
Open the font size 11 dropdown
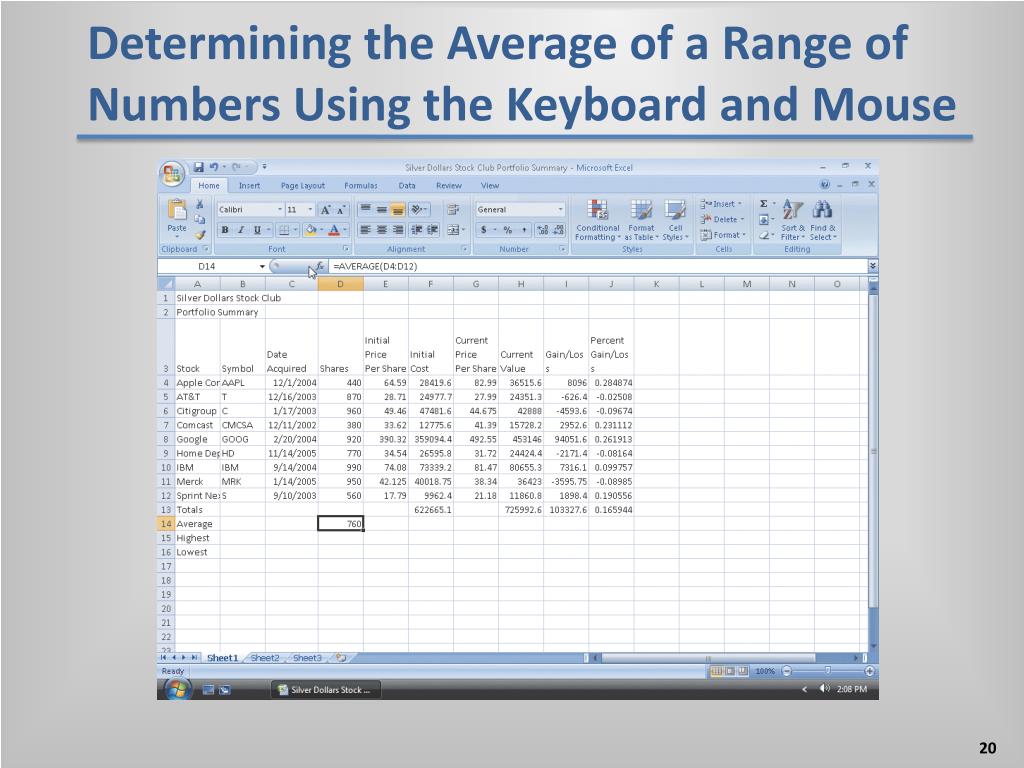pos(310,210)
